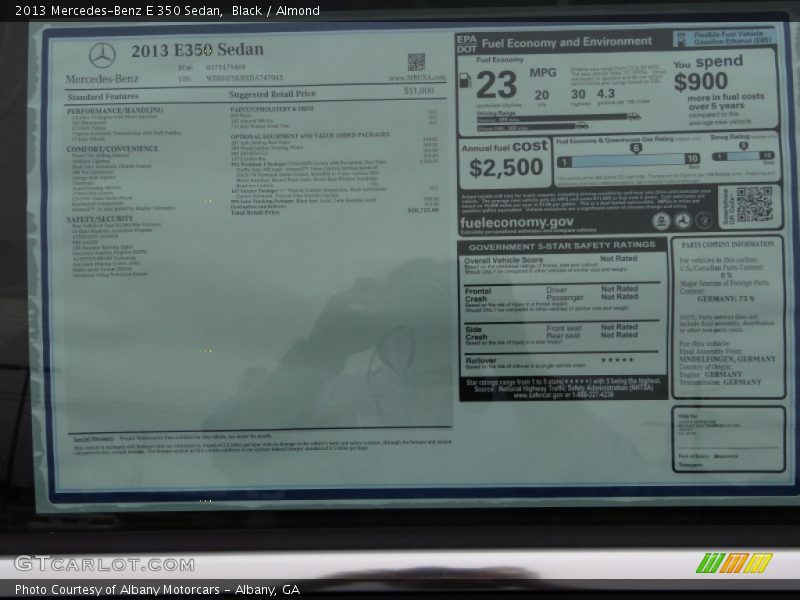
Task: Click the Smog Rating scale
Action: [x=743, y=156]
